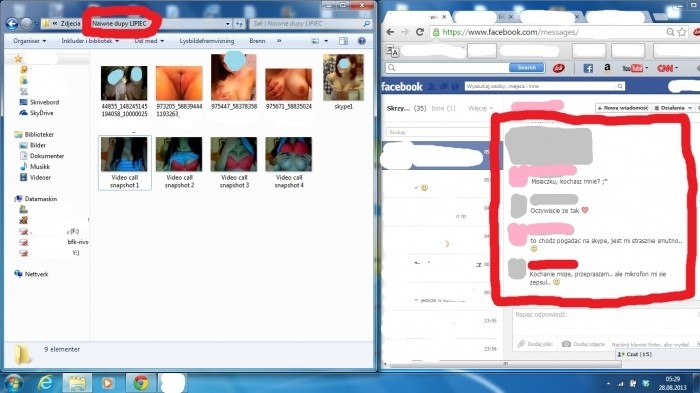Expand the Działania dropdown in messages

(674, 108)
